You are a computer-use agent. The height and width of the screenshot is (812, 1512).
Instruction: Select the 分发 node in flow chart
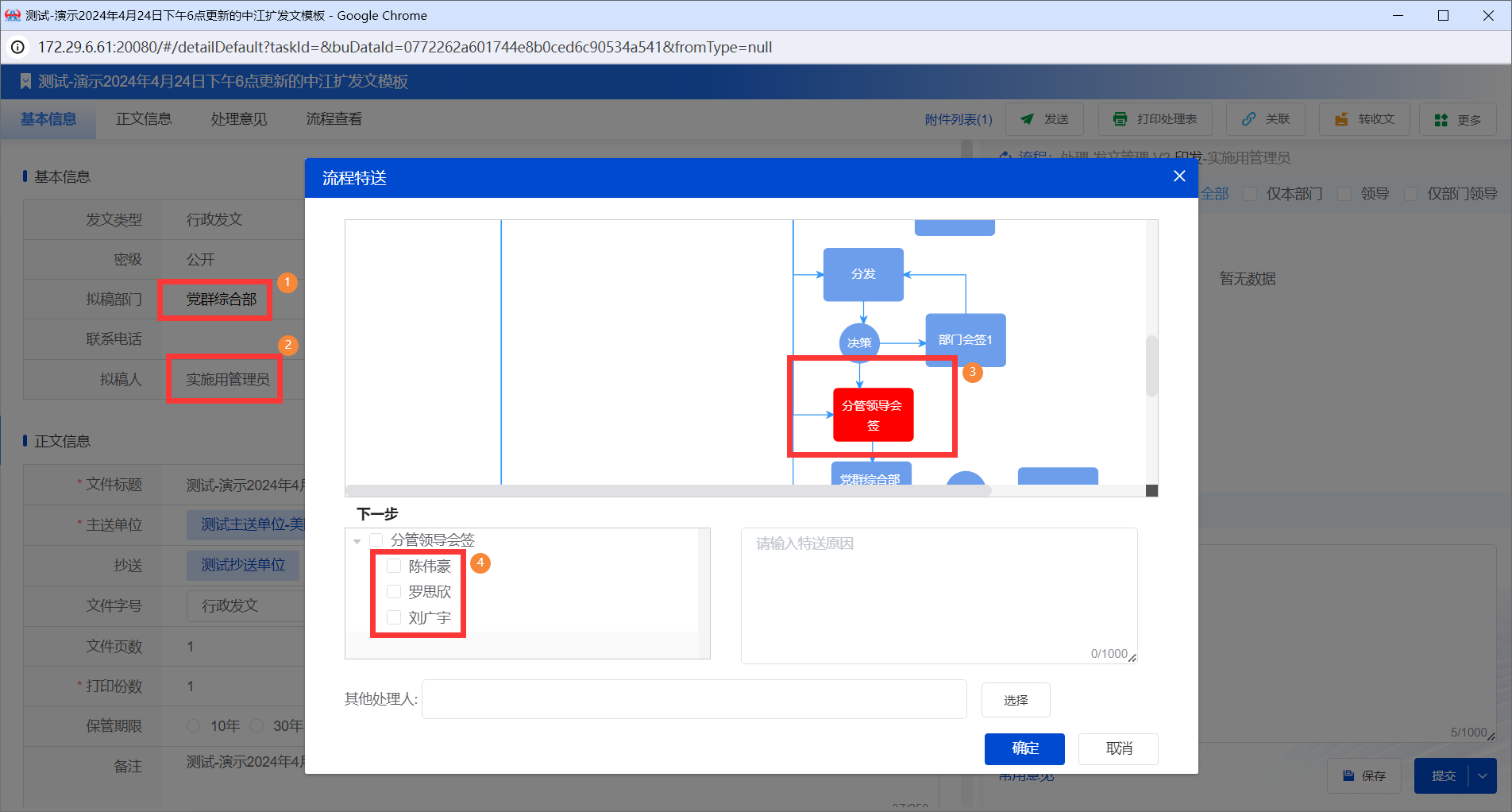click(x=863, y=274)
